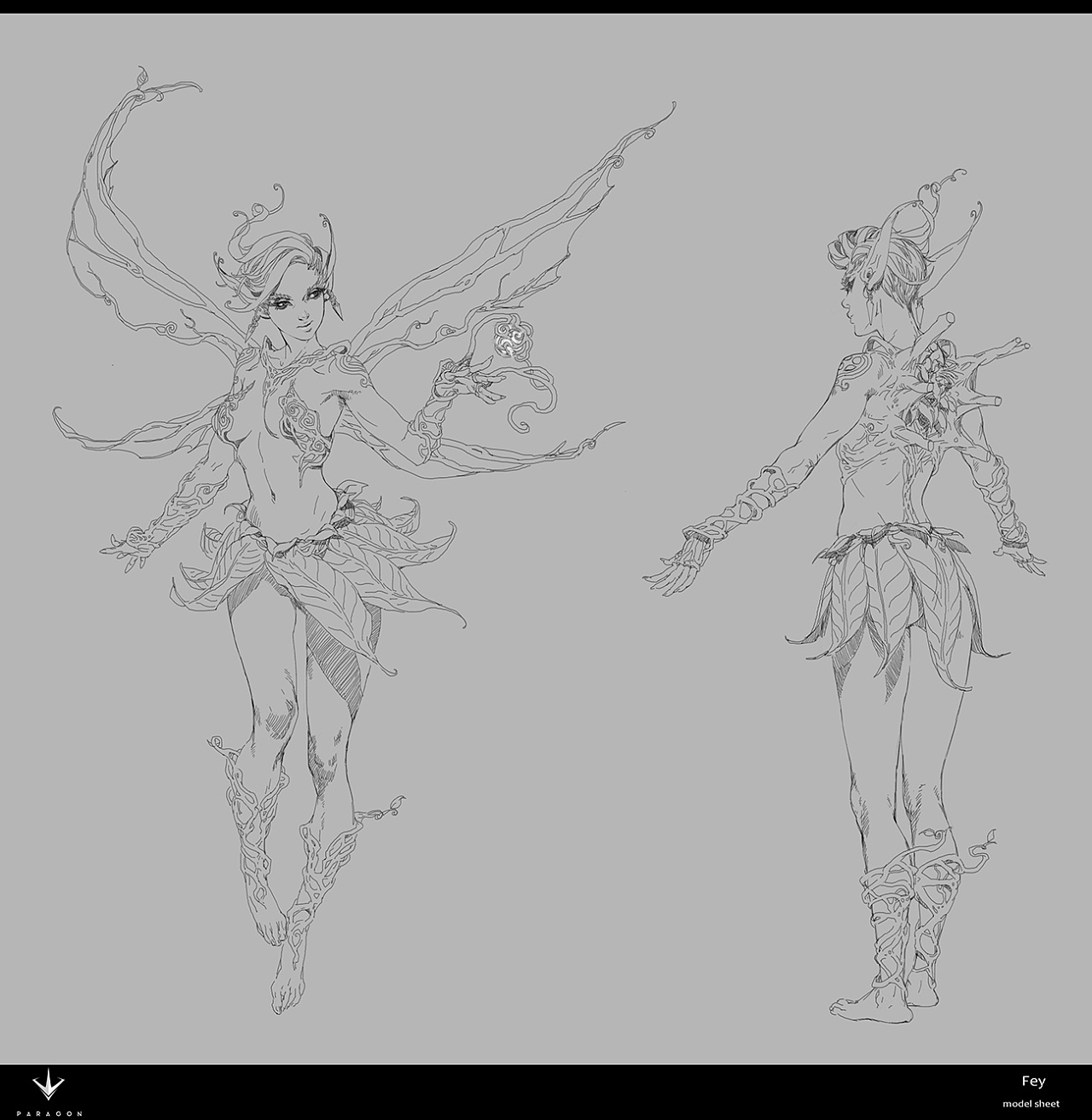The width and height of the screenshot is (1092, 1120).
Task: Click the sprout on front-view fairy's ankle
Action: point(392,804)
